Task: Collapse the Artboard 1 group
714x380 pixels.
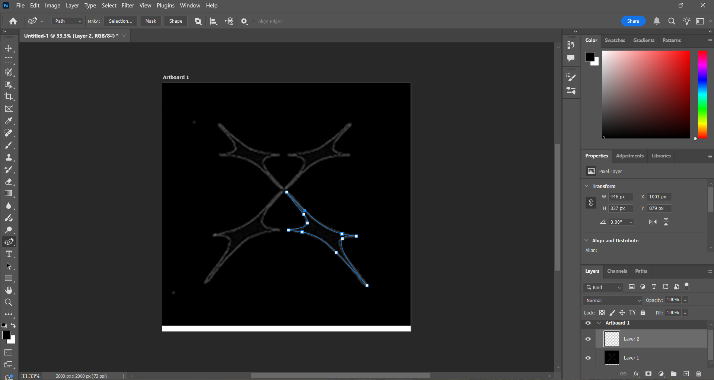Action: coord(599,323)
